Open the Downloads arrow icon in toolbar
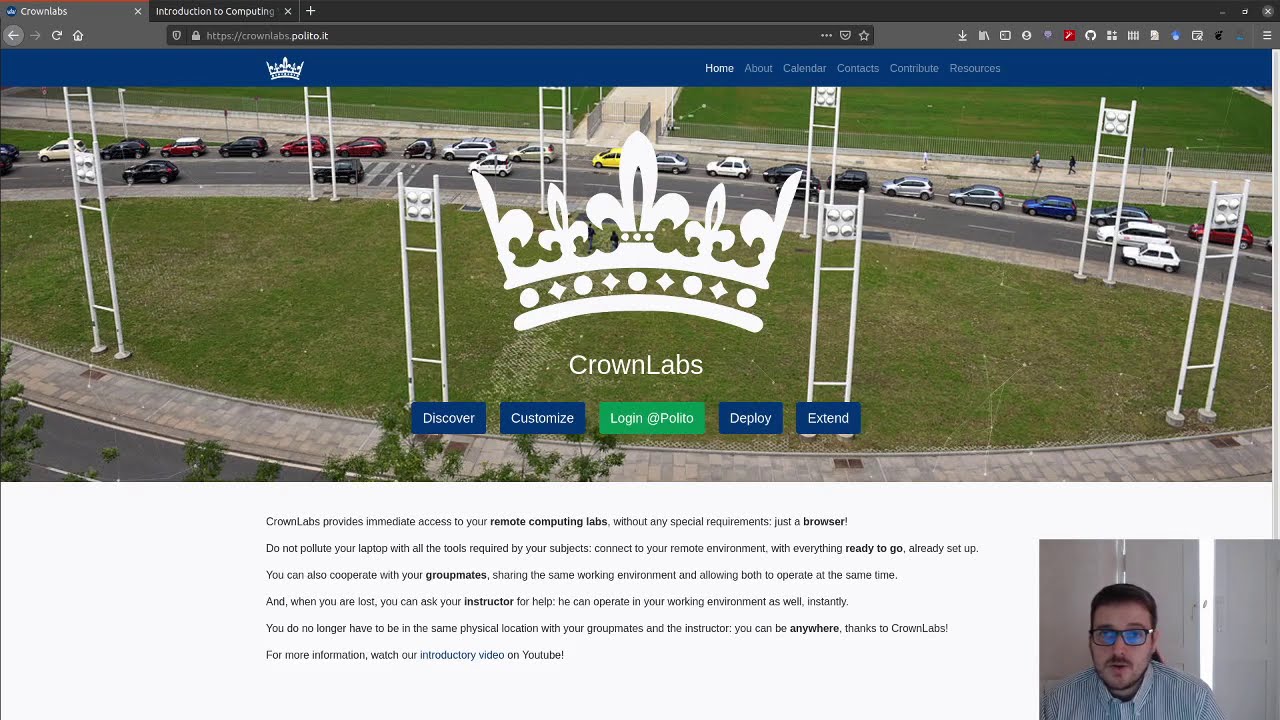Screen dimensions: 1280x720 962,35
